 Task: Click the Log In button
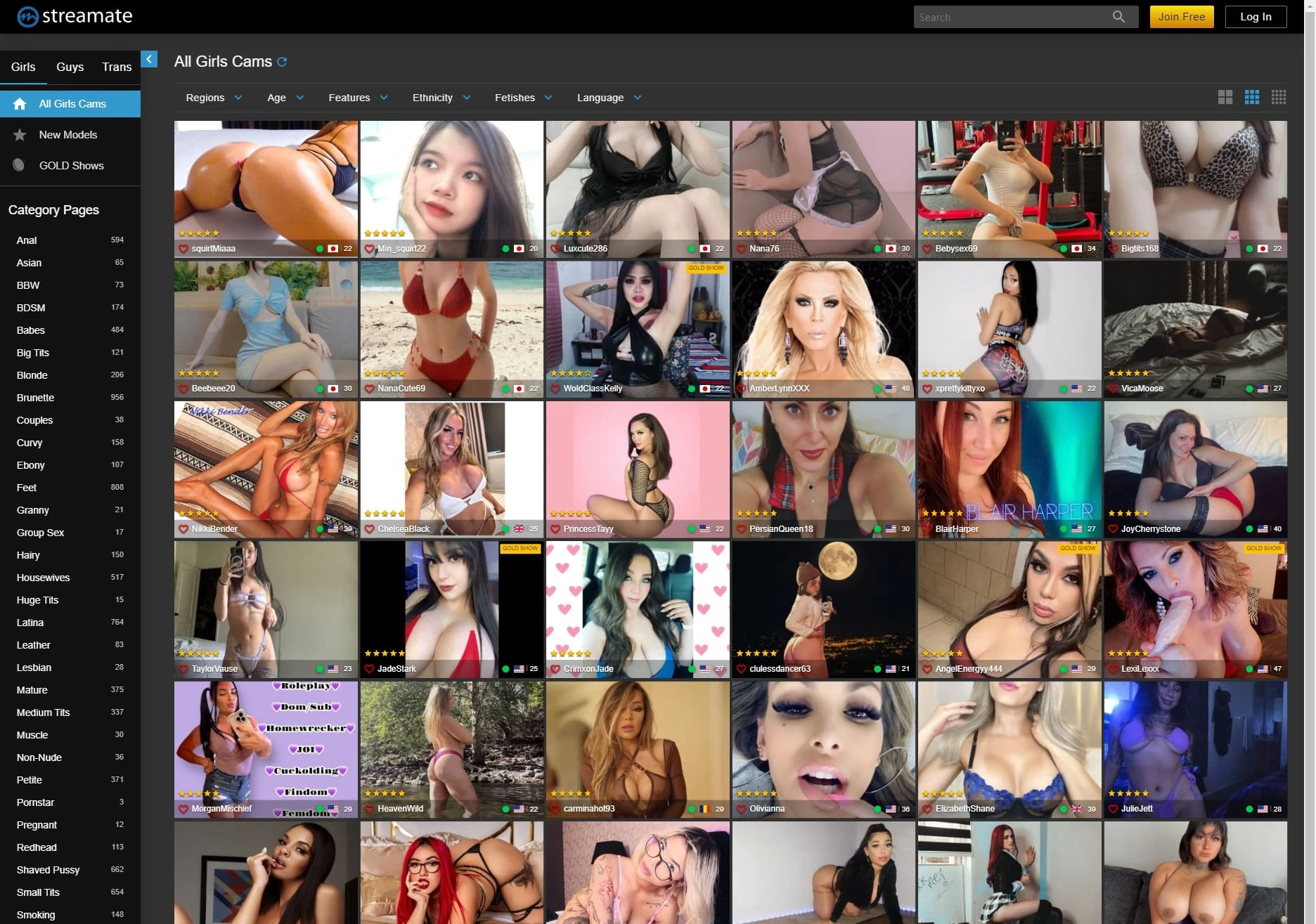pyautogui.click(x=1256, y=17)
